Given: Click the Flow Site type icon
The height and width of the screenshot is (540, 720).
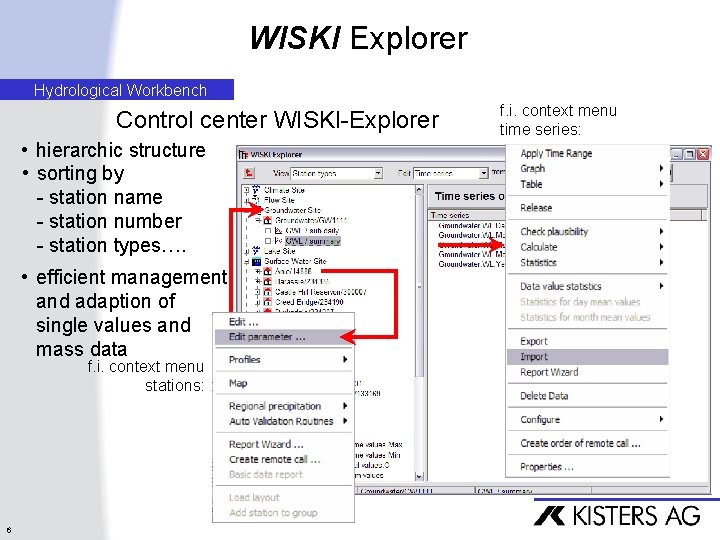Looking at the screenshot, I should pos(256,200).
